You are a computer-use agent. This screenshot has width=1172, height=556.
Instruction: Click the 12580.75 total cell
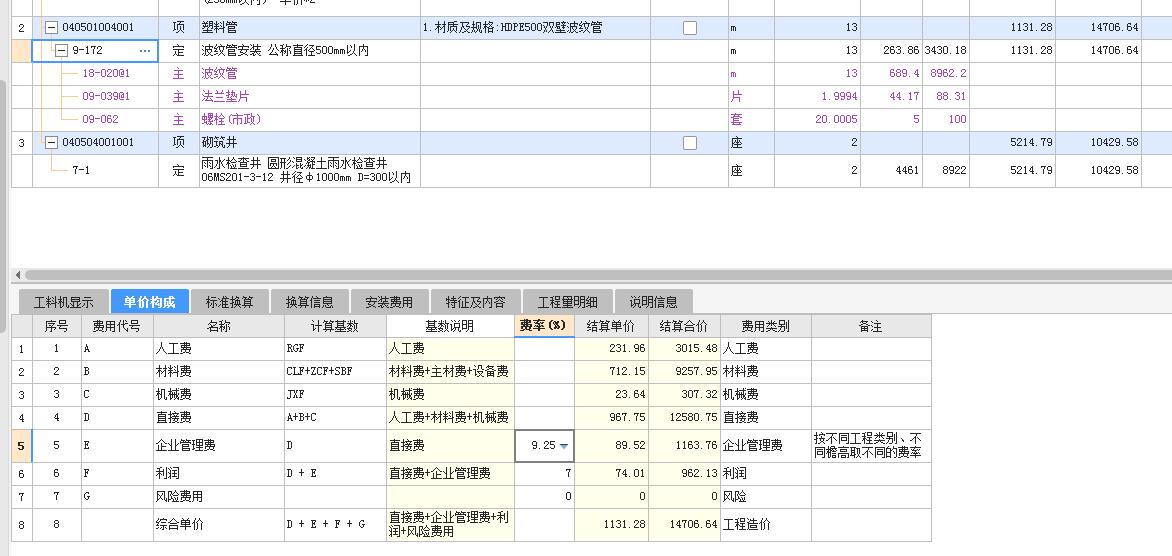[x=684, y=417]
